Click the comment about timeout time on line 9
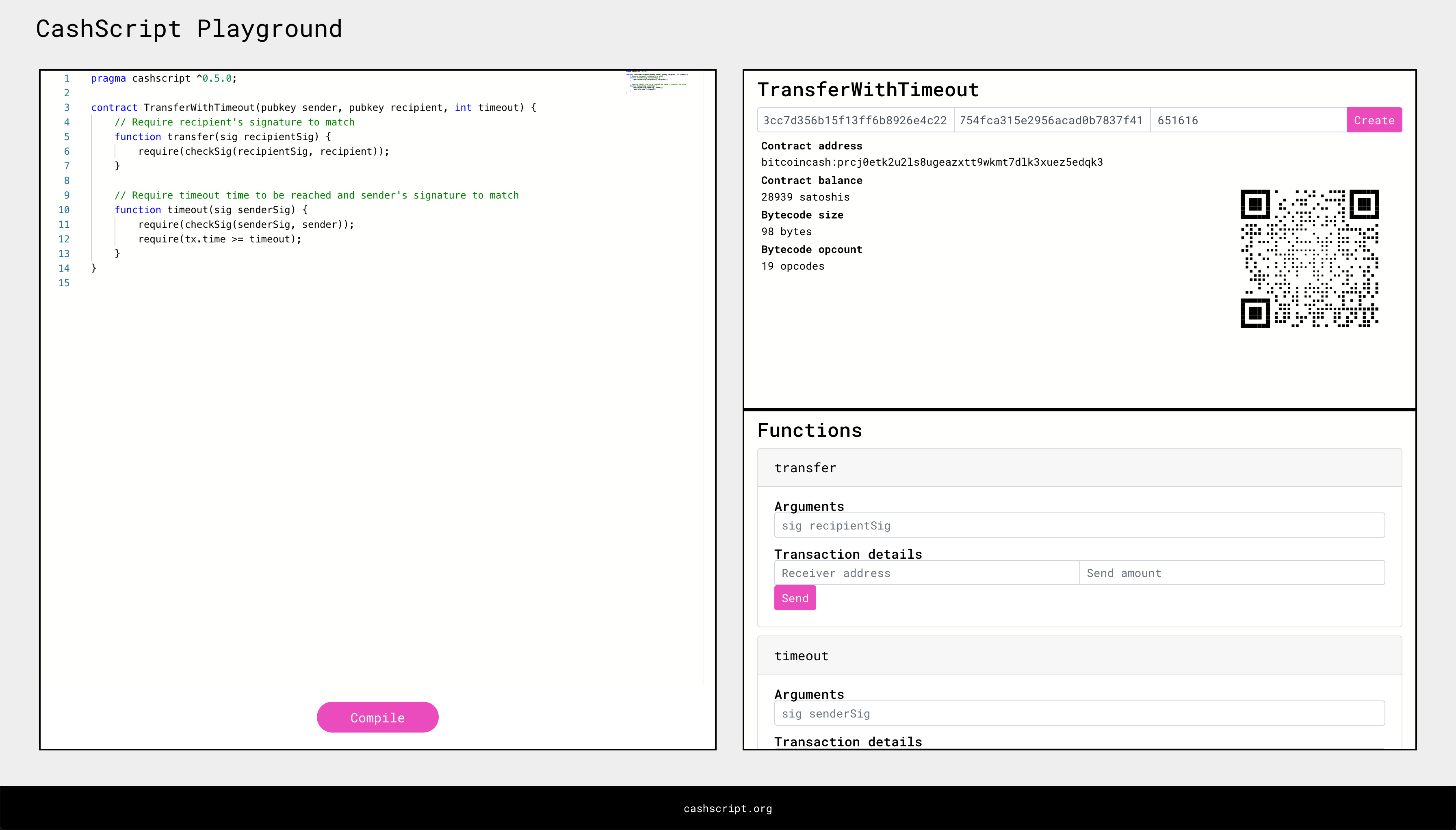The image size is (1456, 830). [316, 195]
